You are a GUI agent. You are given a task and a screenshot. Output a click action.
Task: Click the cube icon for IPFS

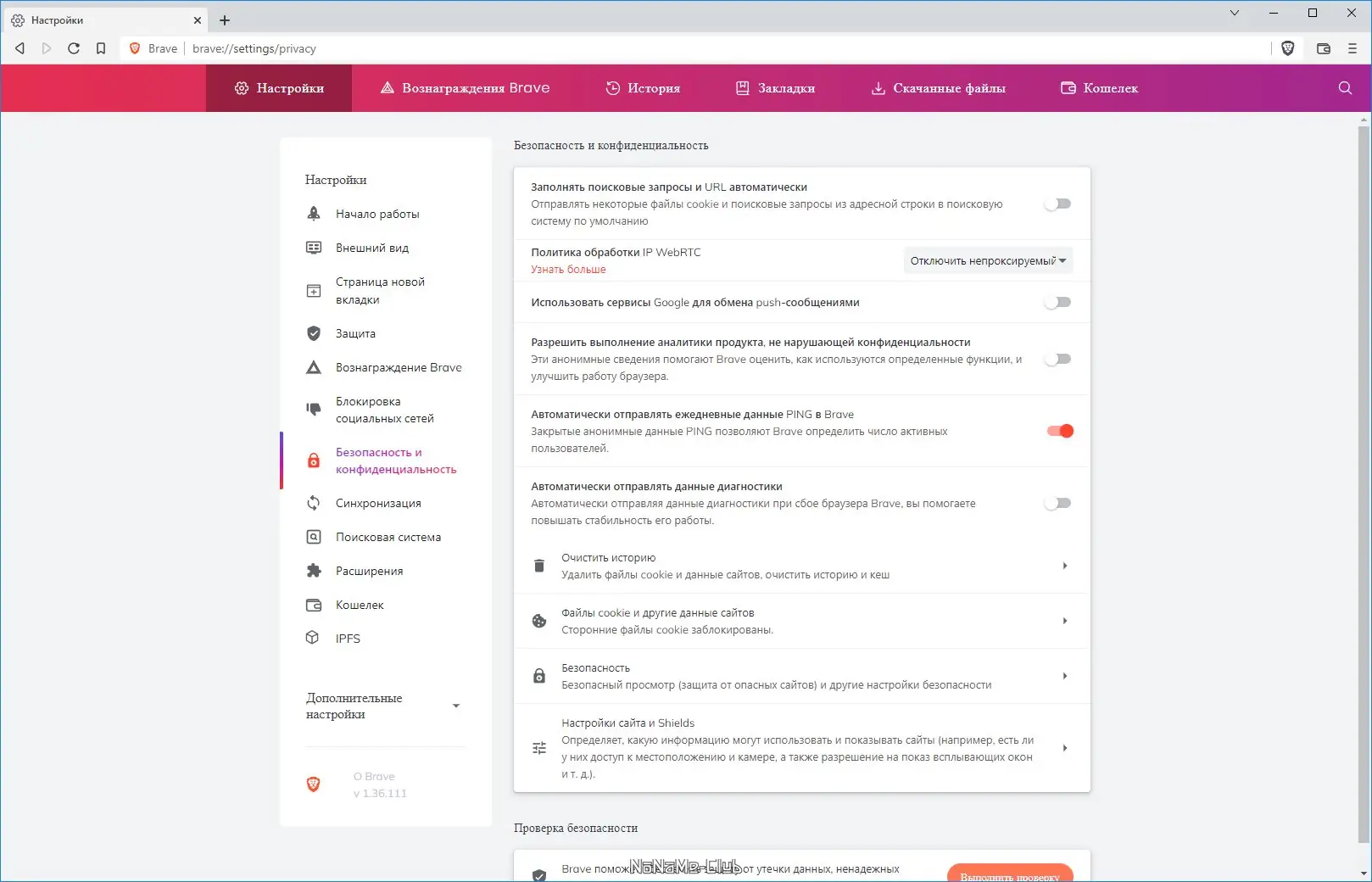tap(313, 638)
